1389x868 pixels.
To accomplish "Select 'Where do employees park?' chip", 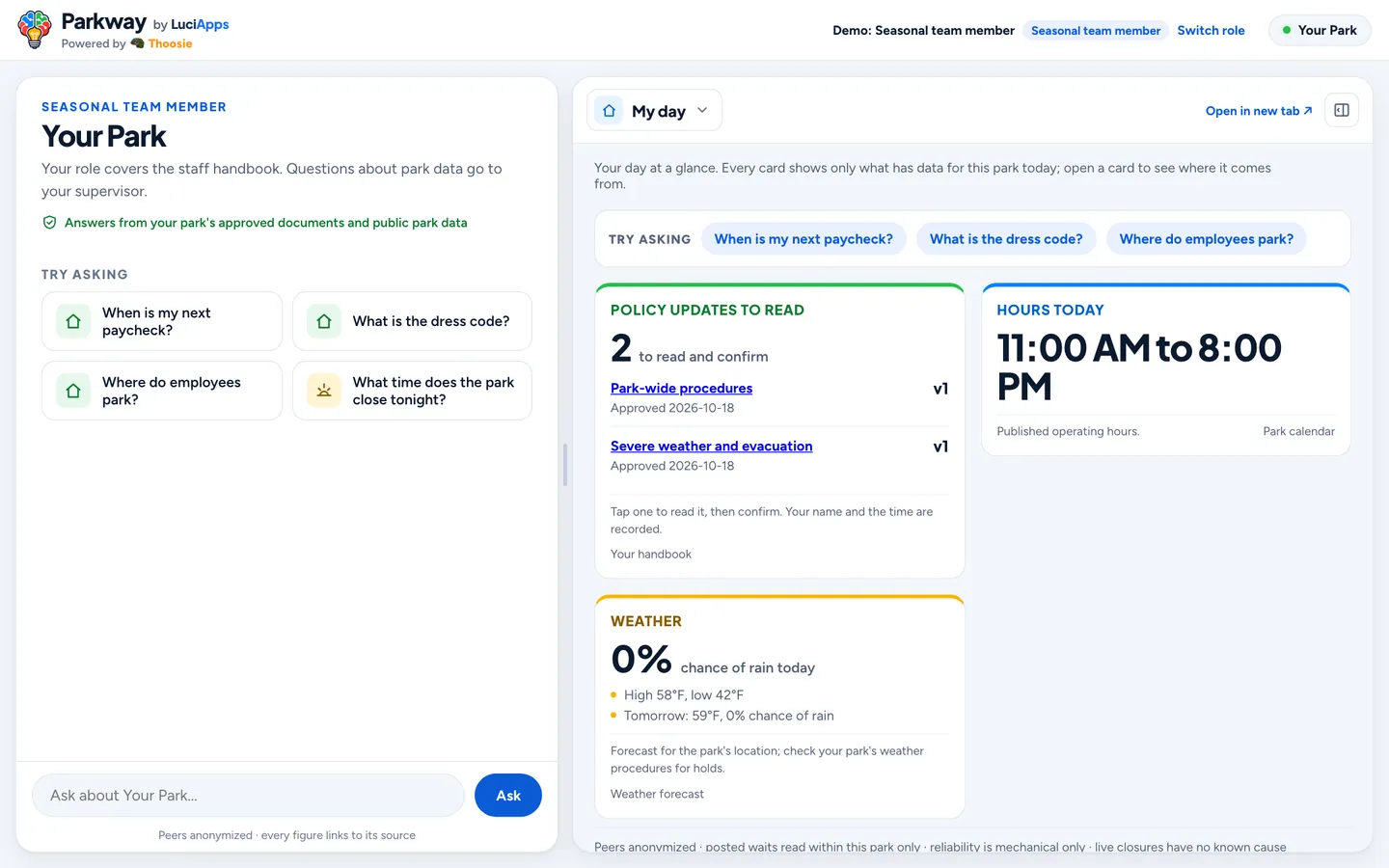I will click(1207, 239).
